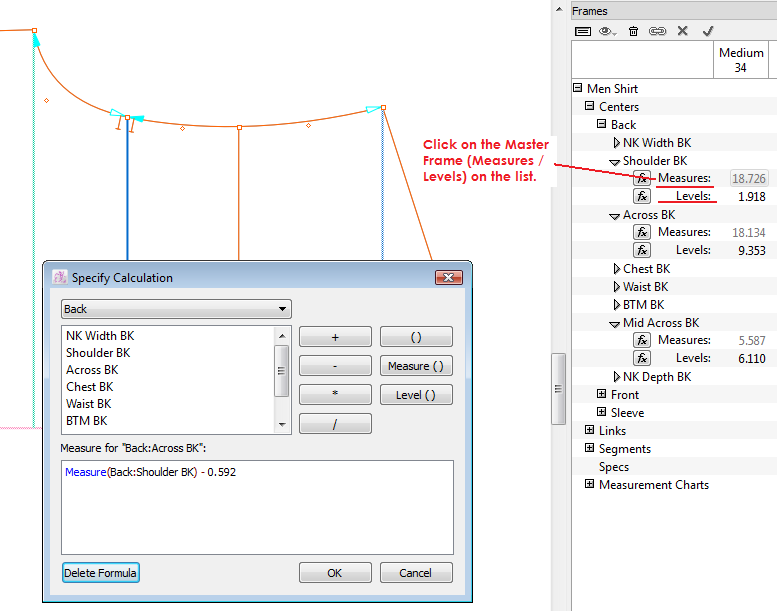Toggle the eye visibility dropdown in Frames toolbar
The height and width of the screenshot is (611, 777).
pos(608,31)
